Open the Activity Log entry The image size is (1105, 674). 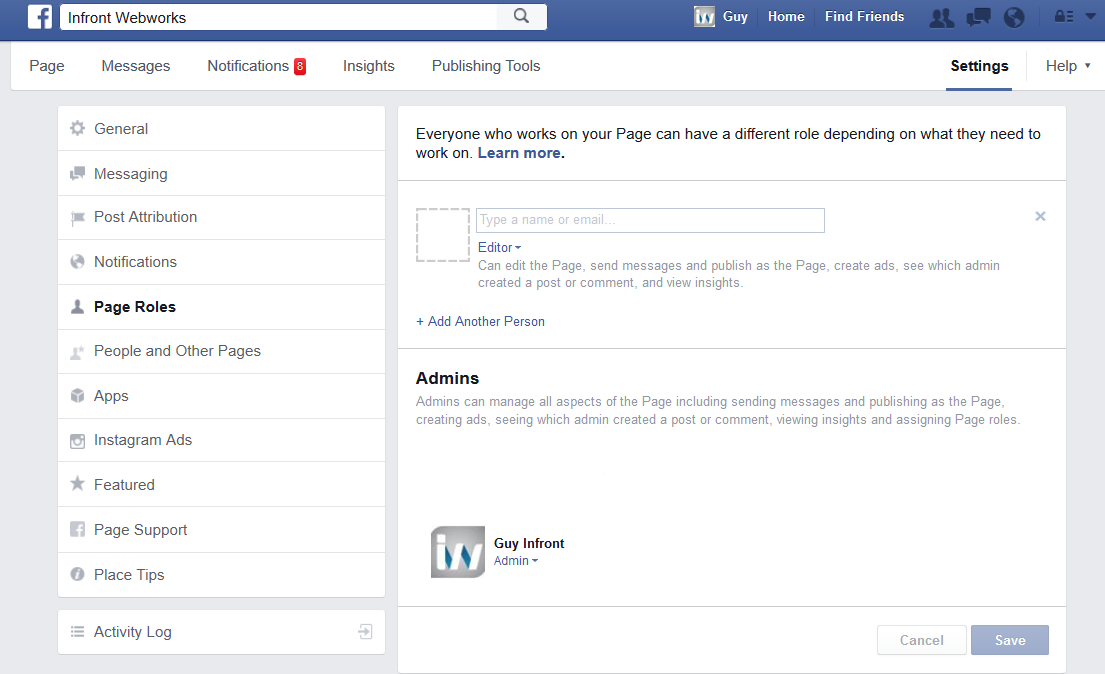click(x=221, y=632)
